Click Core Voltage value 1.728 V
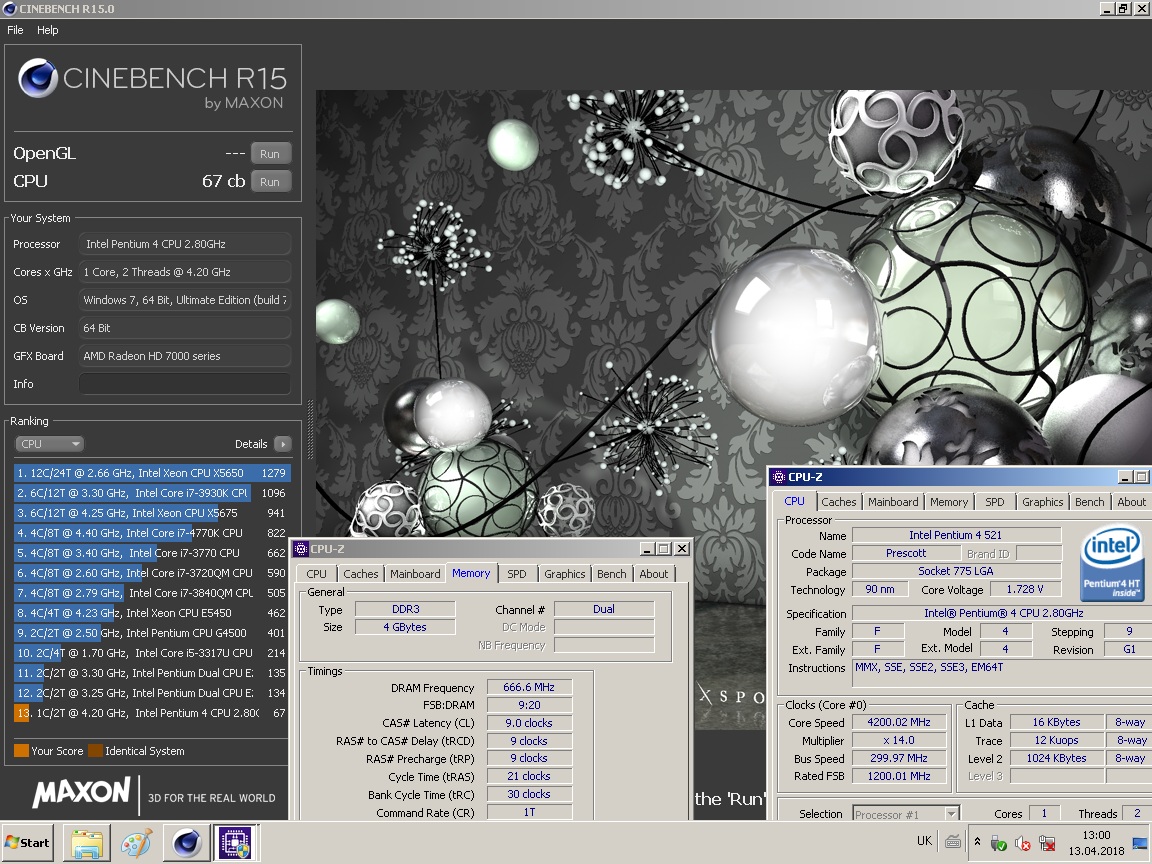This screenshot has width=1152, height=864. point(1025,589)
